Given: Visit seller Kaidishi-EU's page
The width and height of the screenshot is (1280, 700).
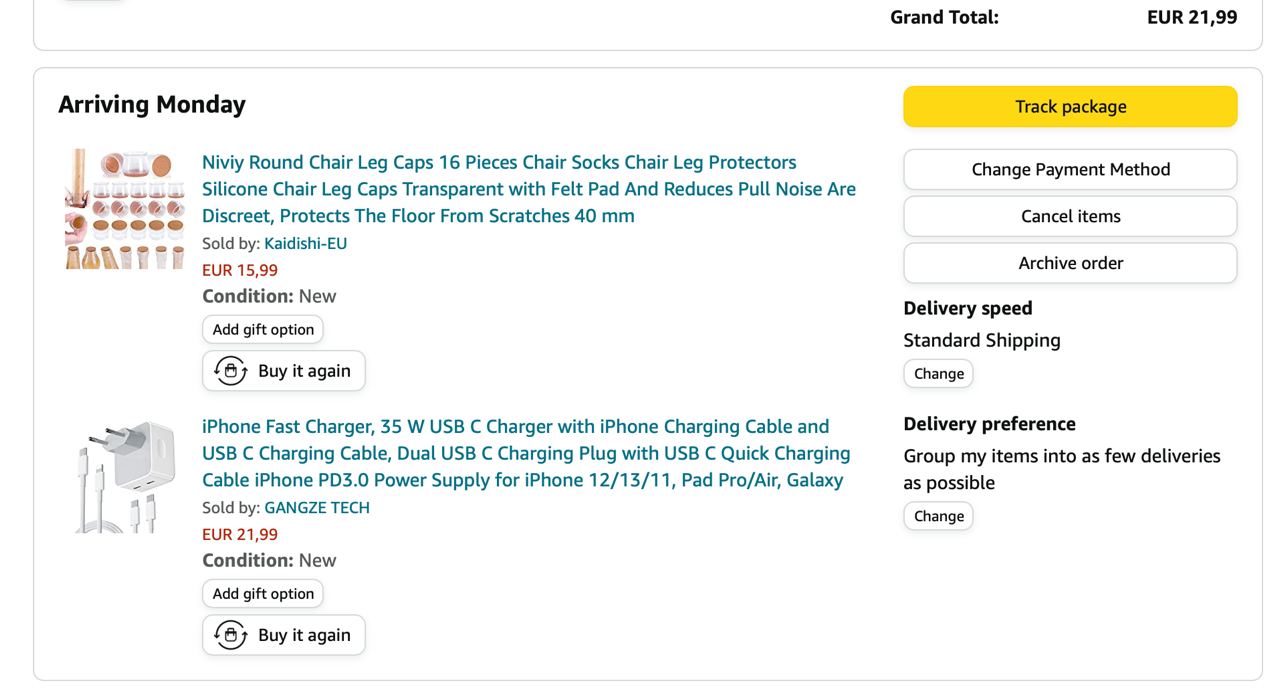Looking at the screenshot, I should (305, 243).
